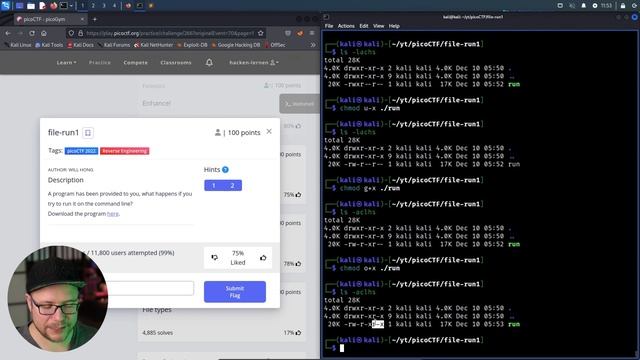Click the lock screen icon in tray
The image size is (640, 360).
tap(623, 6)
